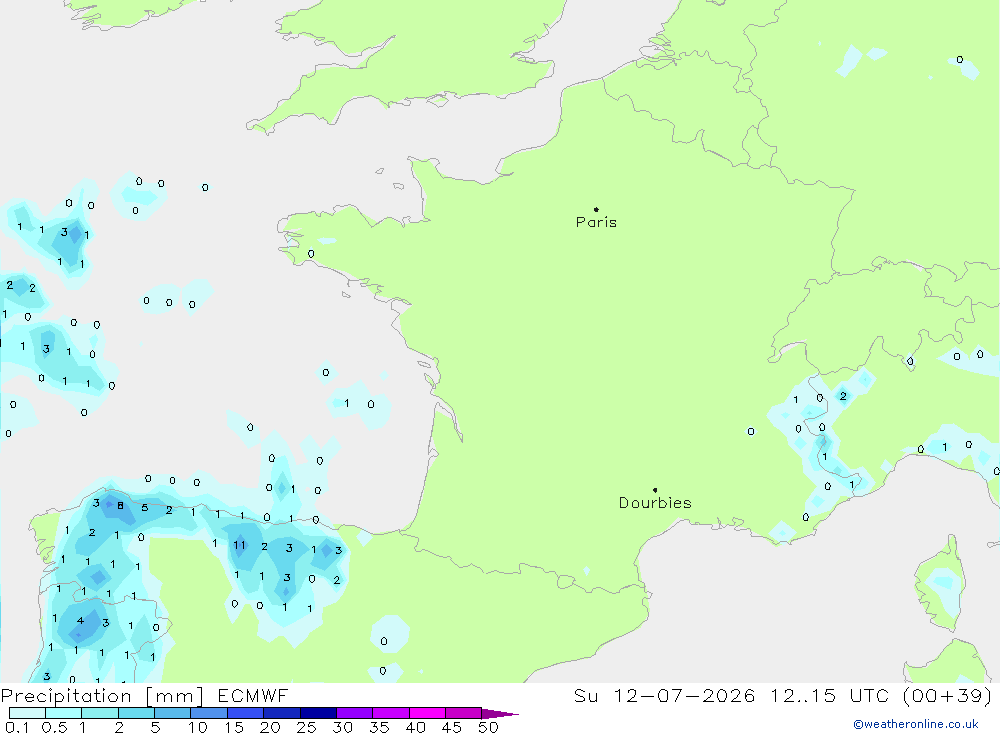Screen dimensions: 1000x733
Task: Select the Paris city label
Action: (596, 222)
